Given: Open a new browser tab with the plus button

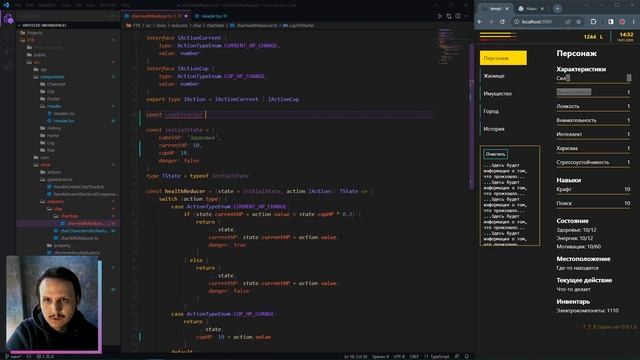Looking at the screenshot, I should click(x=557, y=8).
